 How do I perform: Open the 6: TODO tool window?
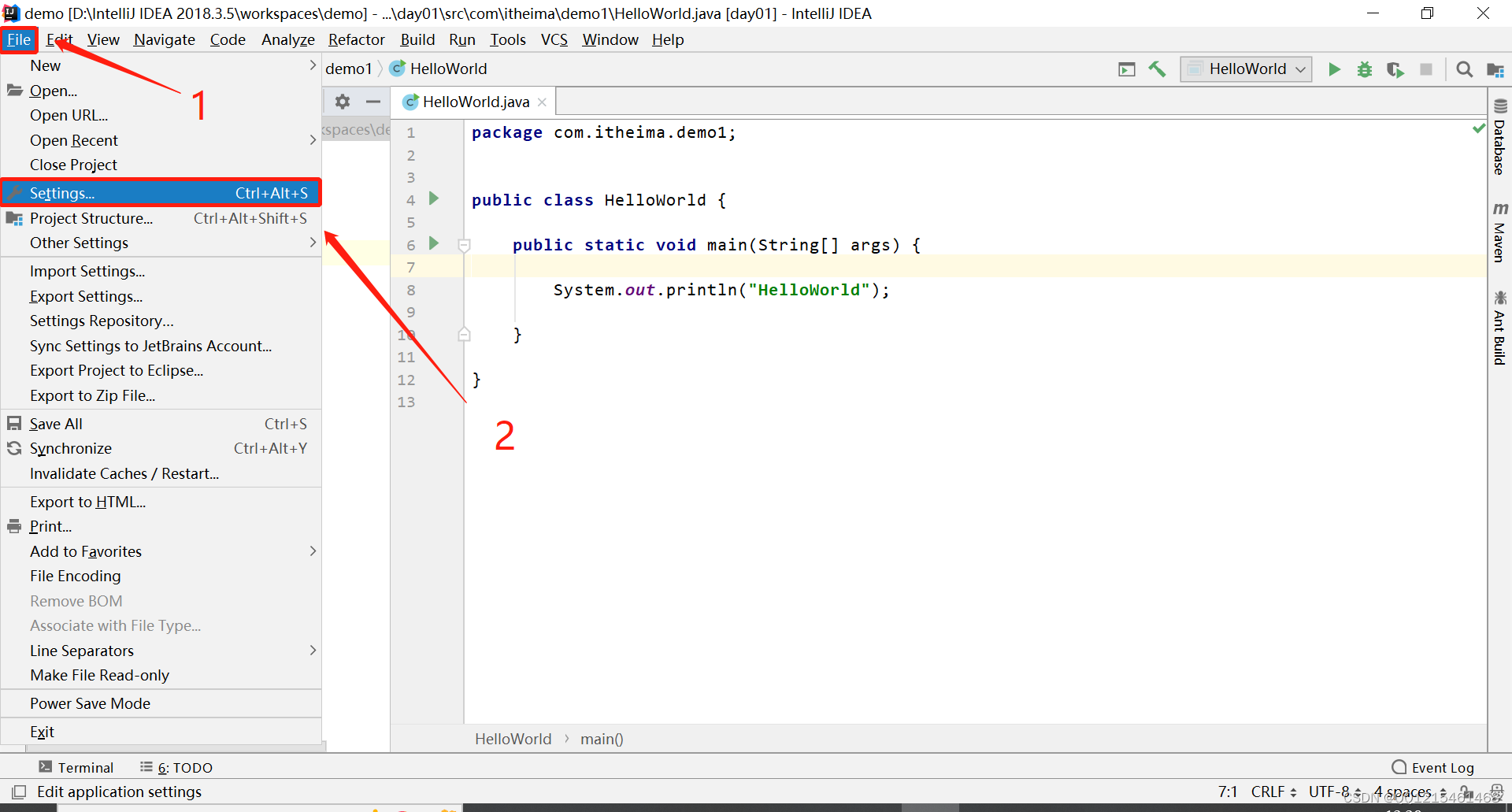pos(176,767)
